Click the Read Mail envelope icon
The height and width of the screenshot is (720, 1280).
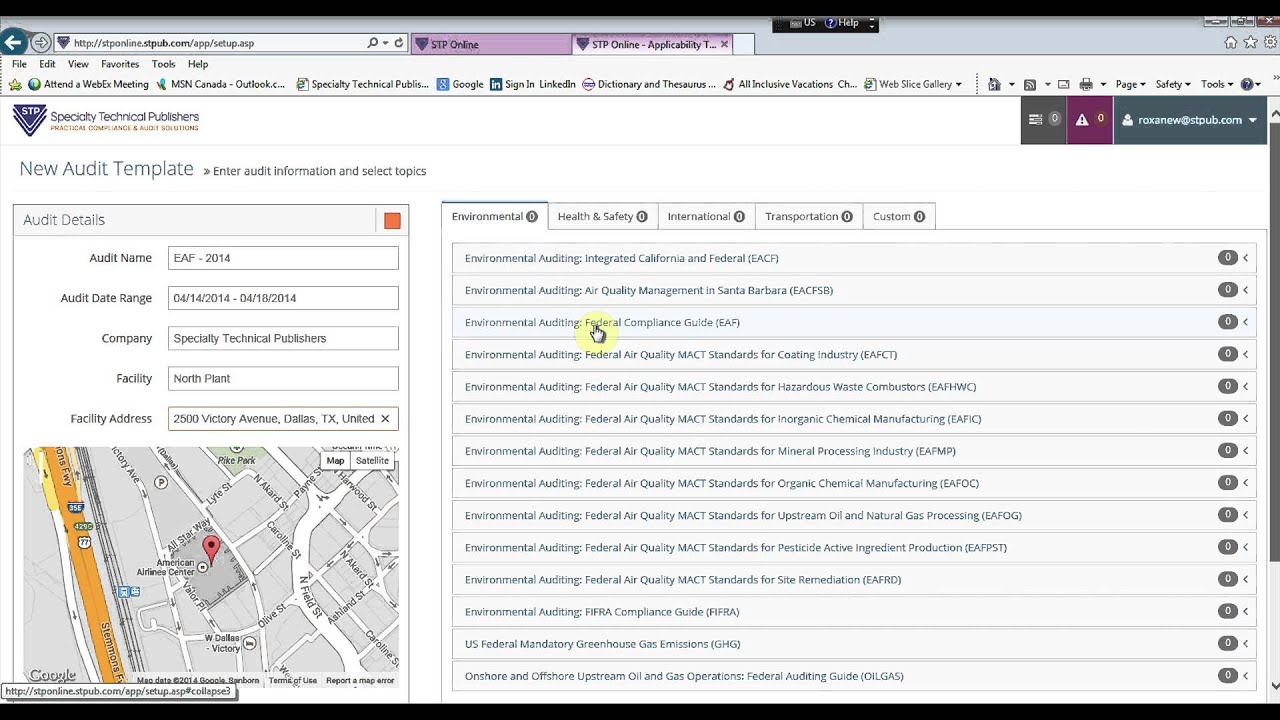coord(1063,85)
